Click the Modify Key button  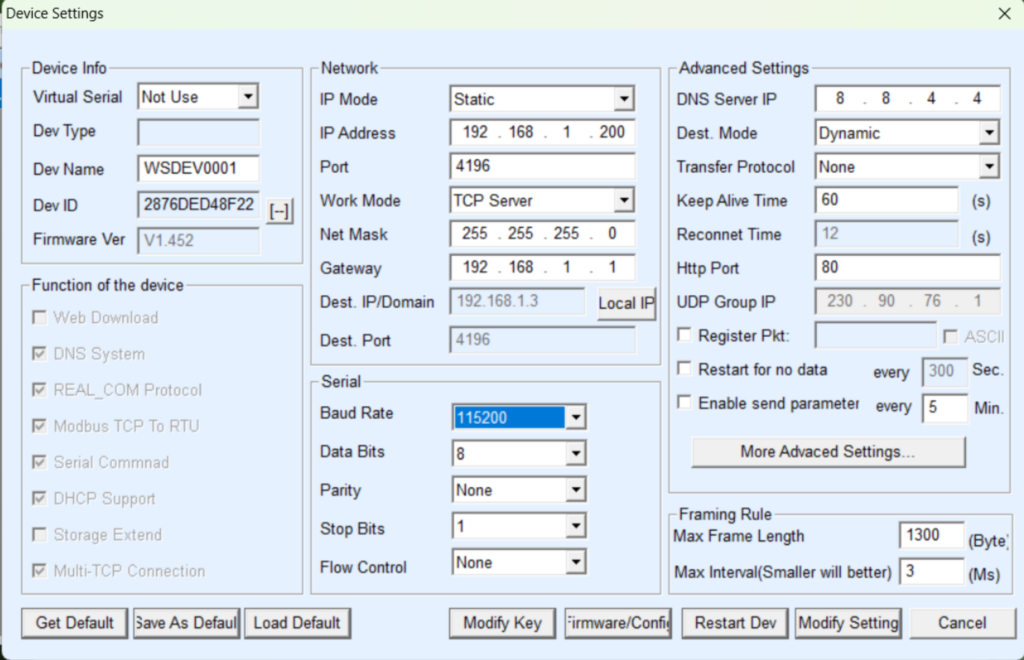pyautogui.click(x=502, y=623)
